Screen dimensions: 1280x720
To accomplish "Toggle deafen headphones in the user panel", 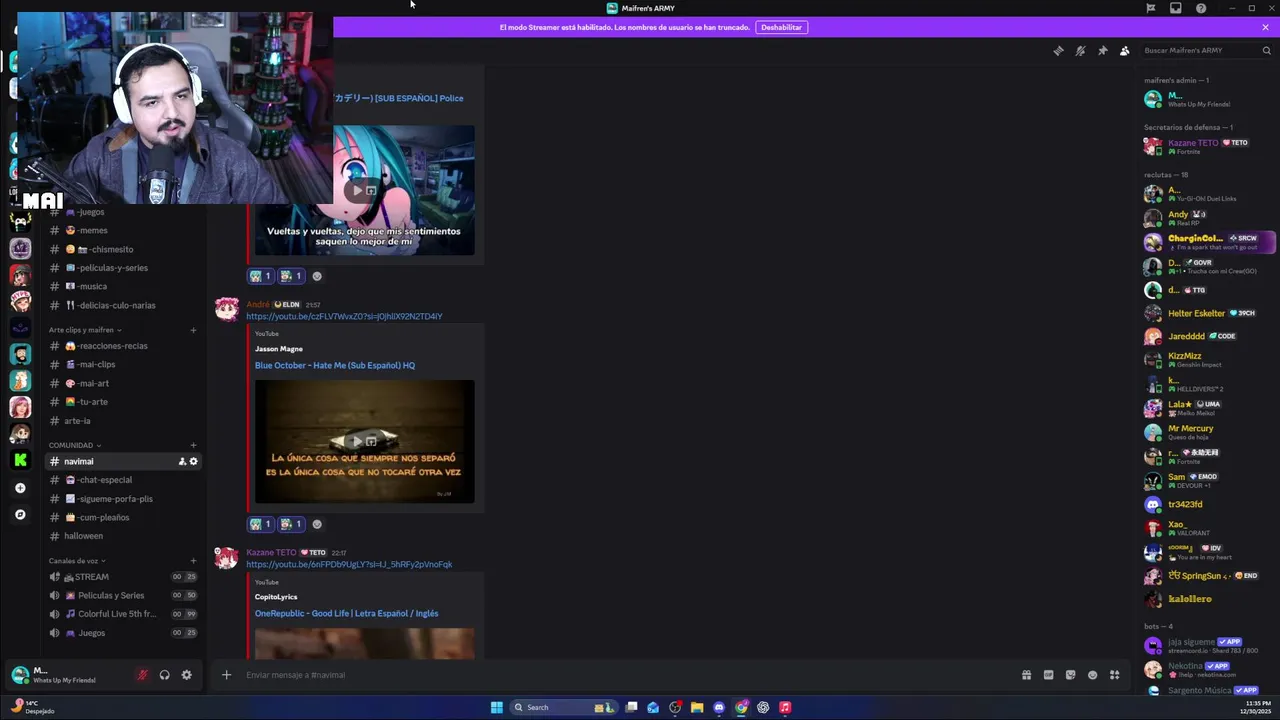I will click(x=164, y=675).
